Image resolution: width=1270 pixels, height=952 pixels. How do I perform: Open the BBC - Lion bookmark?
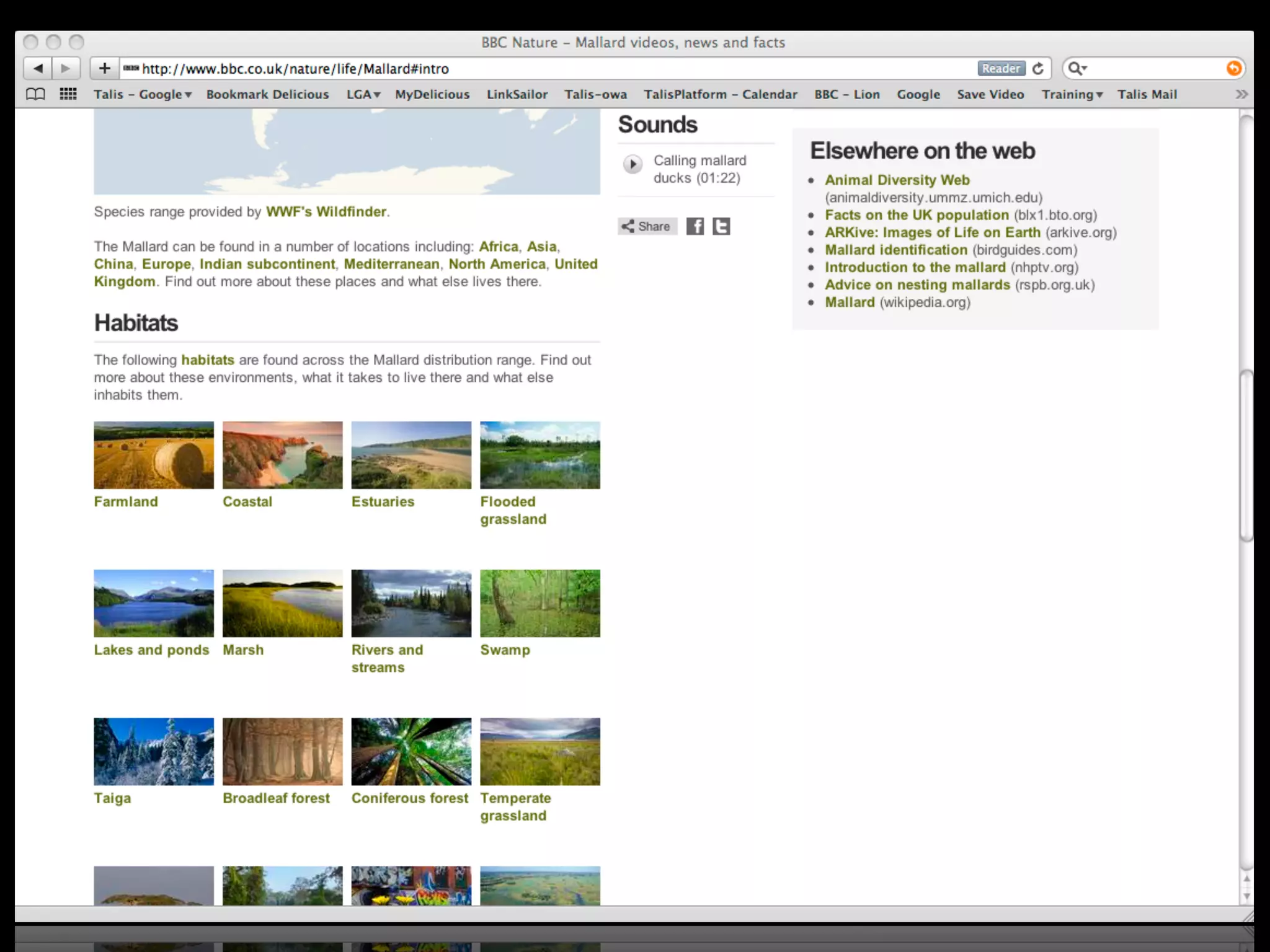point(846,94)
